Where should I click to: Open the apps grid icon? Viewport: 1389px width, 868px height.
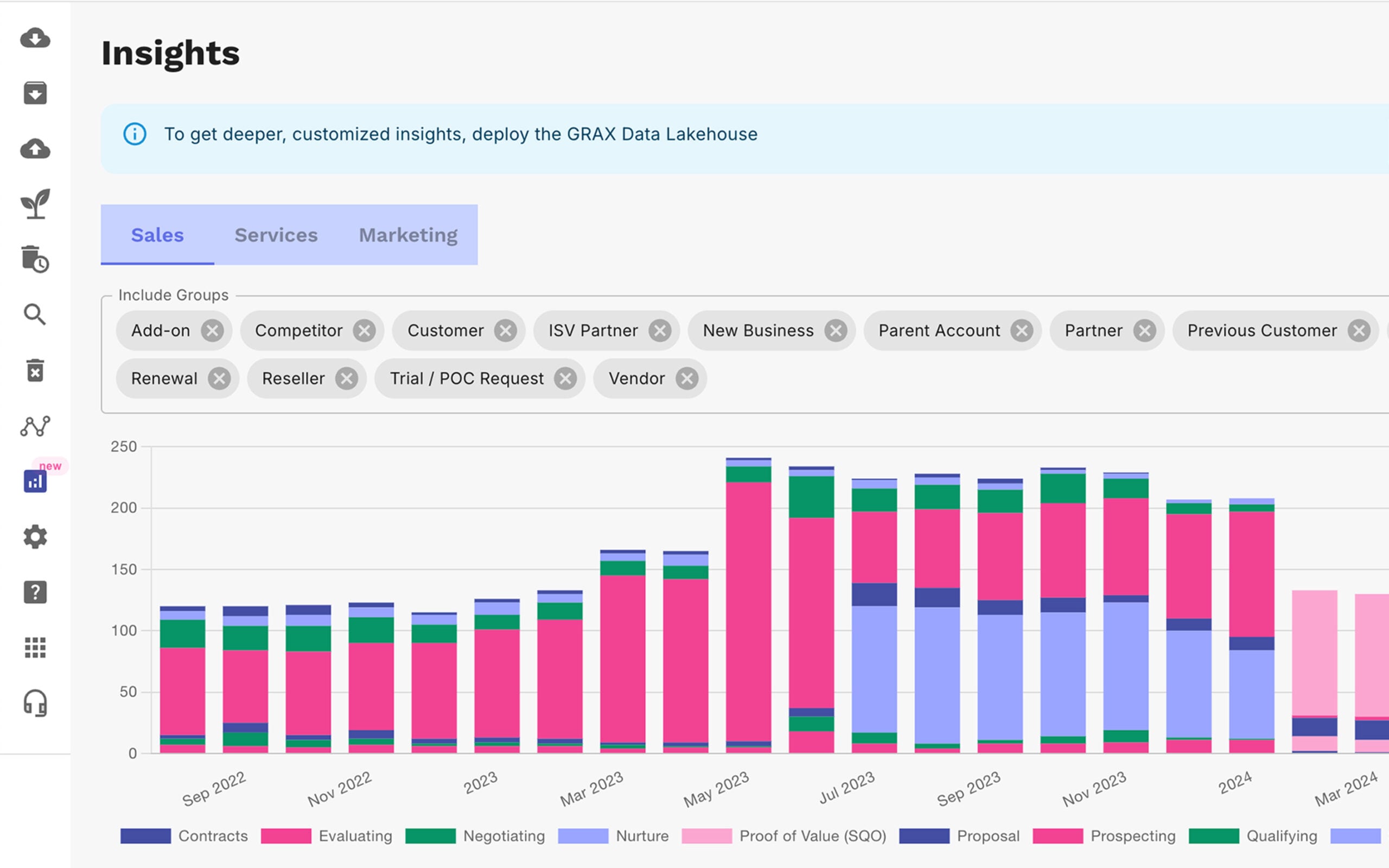(x=35, y=648)
